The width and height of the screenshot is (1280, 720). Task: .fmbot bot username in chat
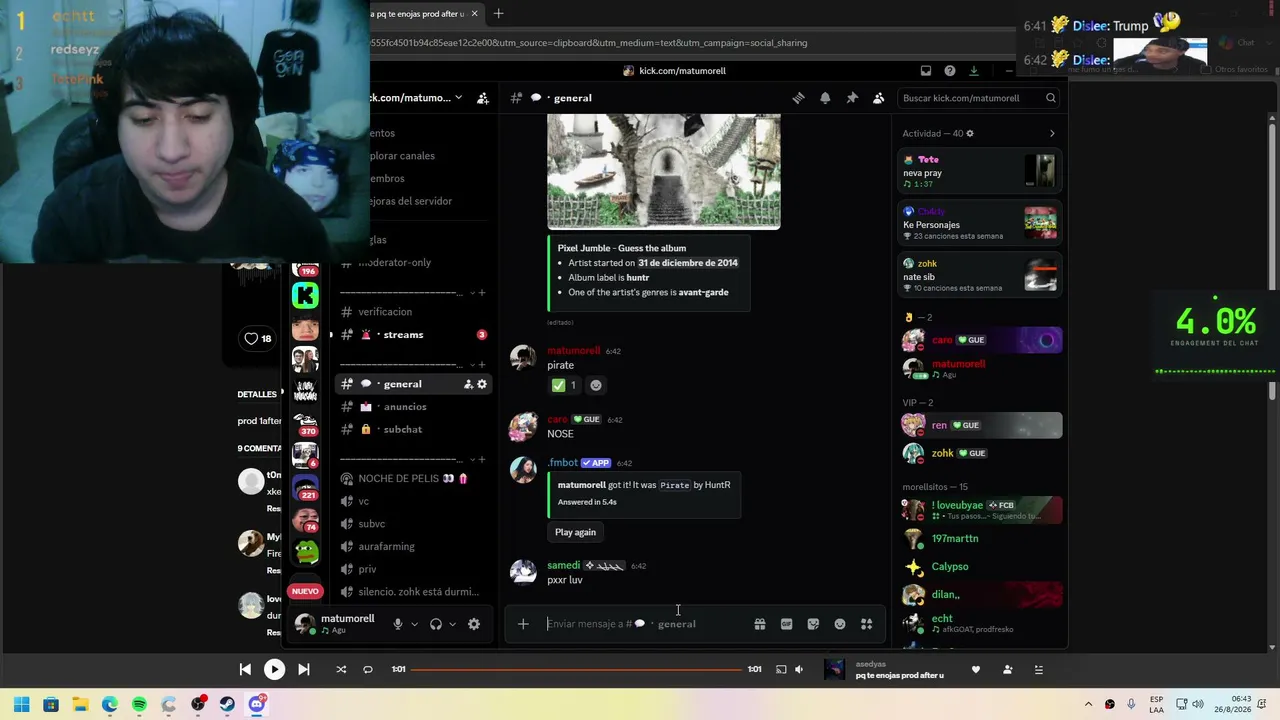[562, 463]
